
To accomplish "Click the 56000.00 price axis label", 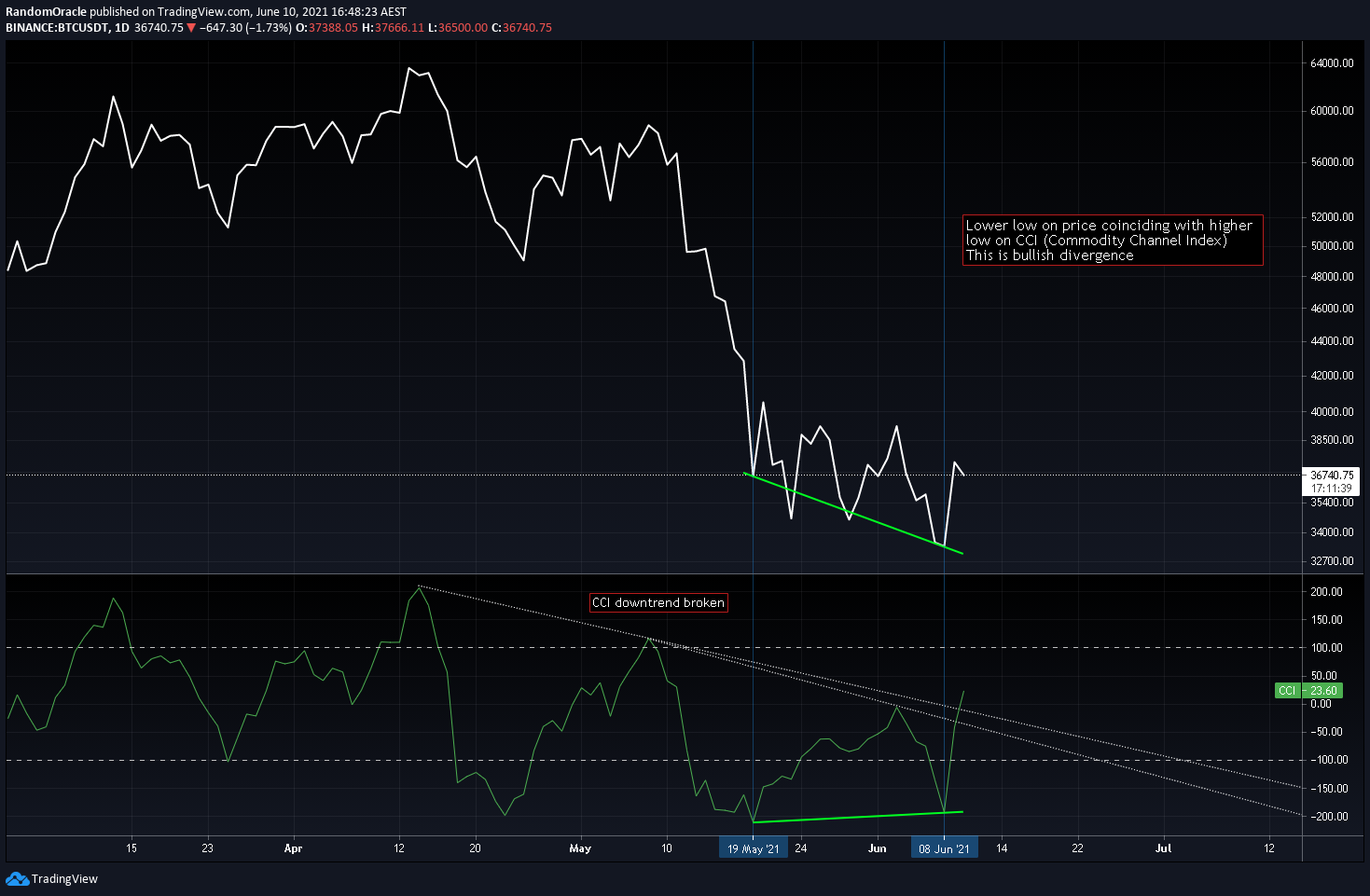I will click(x=1332, y=162).
